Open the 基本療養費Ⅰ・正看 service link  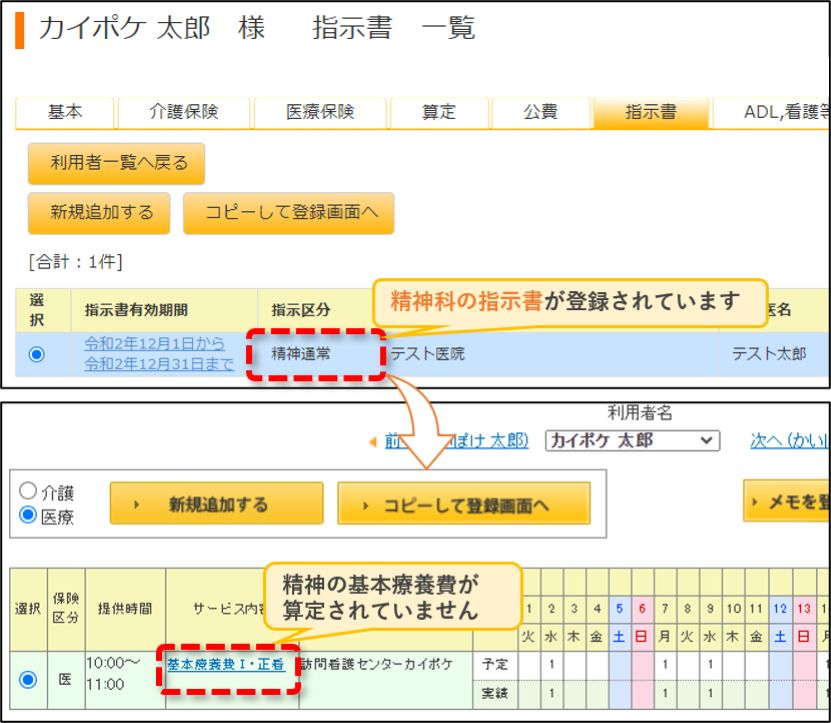(226, 665)
